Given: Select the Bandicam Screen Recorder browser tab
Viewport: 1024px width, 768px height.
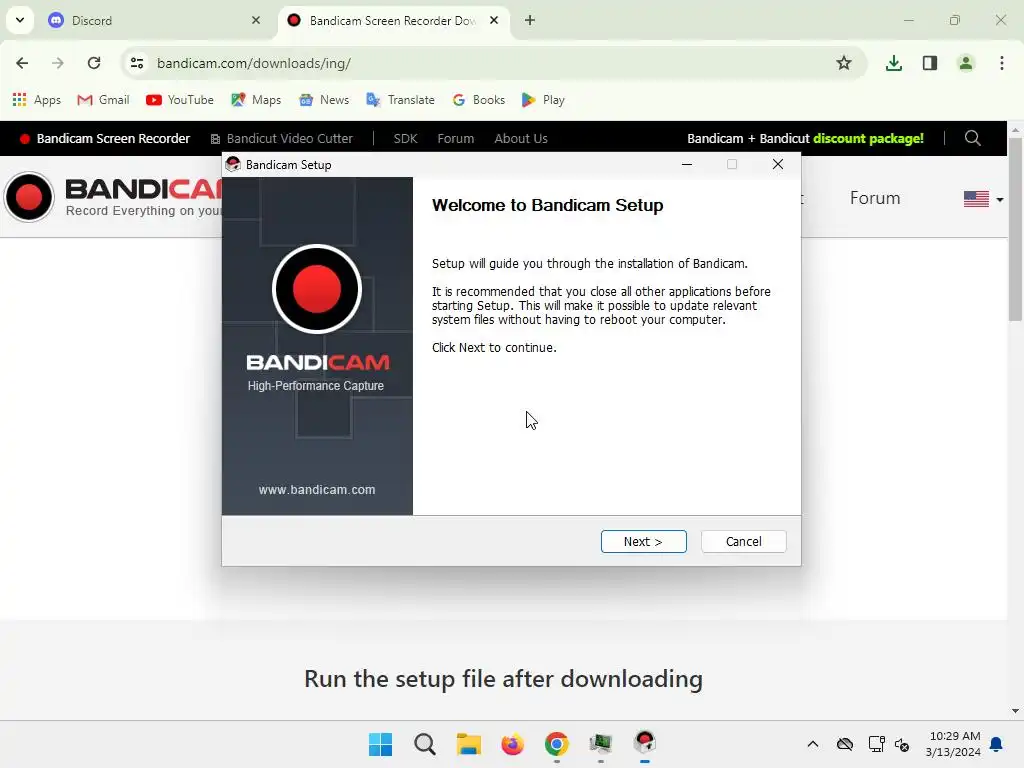Looking at the screenshot, I should point(392,20).
